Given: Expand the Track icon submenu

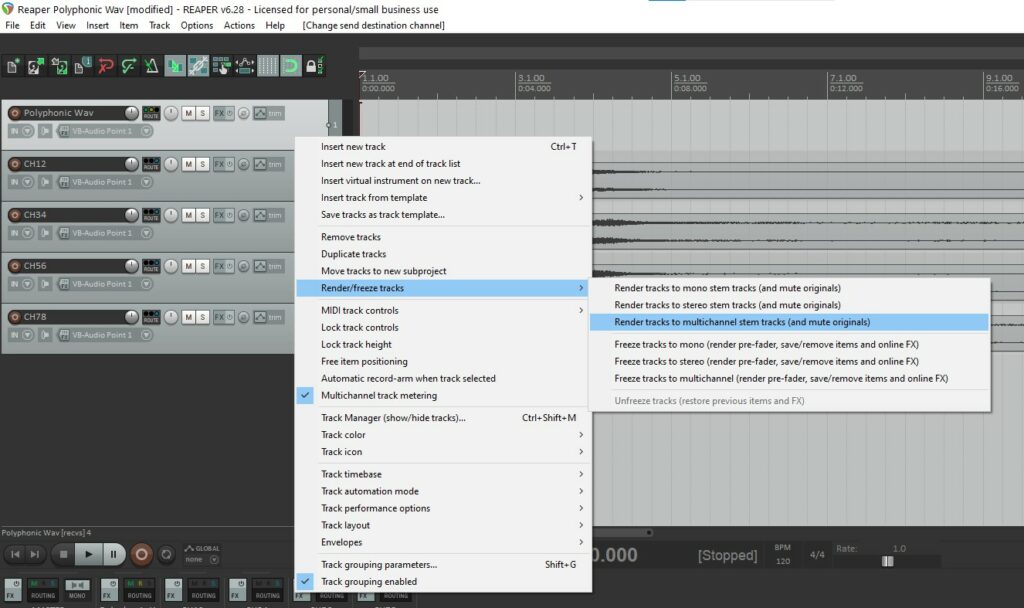Looking at the screenshot, I should coord(443,451).
